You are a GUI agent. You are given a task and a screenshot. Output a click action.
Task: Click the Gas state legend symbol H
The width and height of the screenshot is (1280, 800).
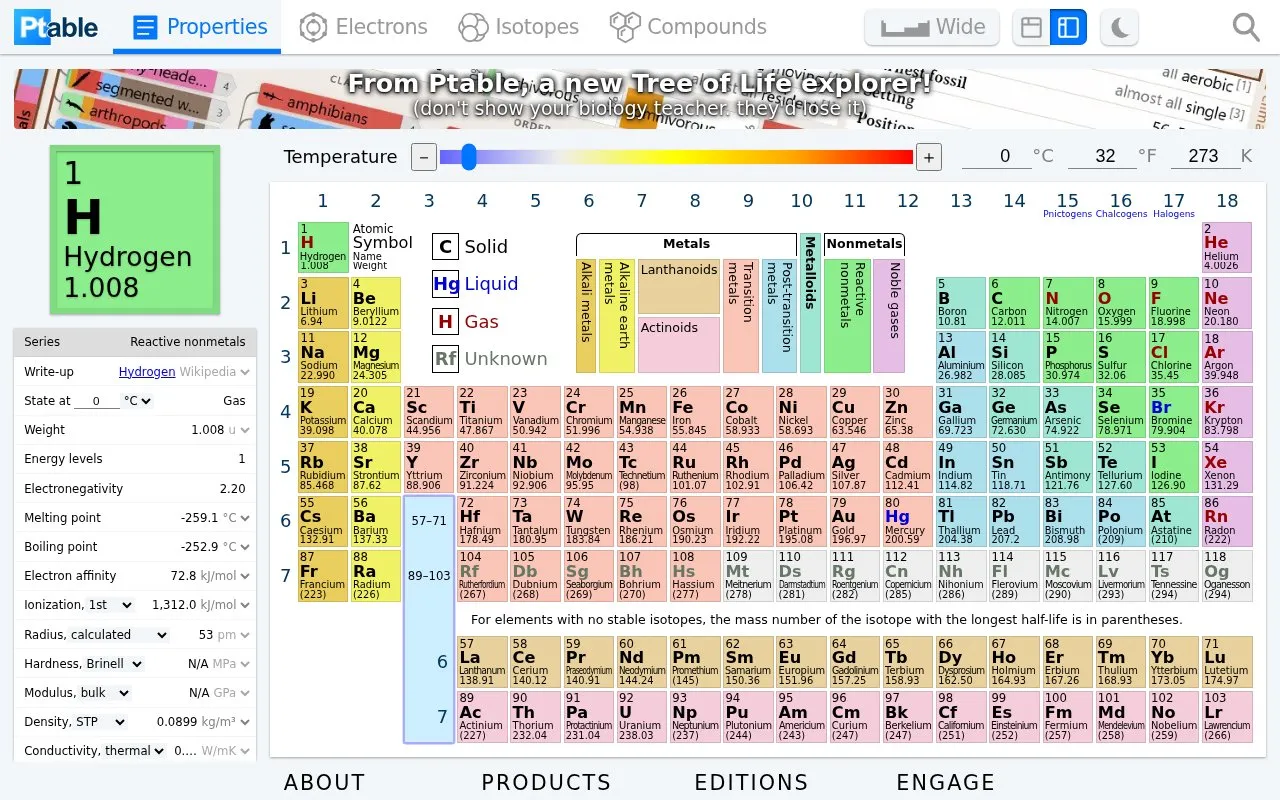tap(445, 322)
